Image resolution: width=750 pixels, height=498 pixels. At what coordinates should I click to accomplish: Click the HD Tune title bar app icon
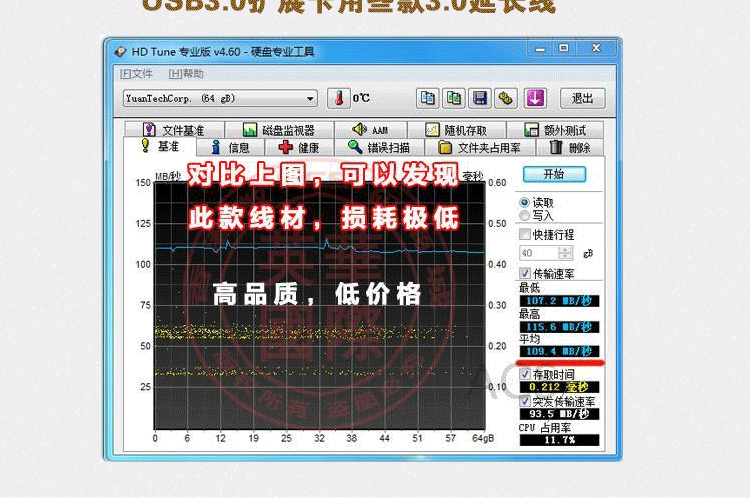[120, 52]
